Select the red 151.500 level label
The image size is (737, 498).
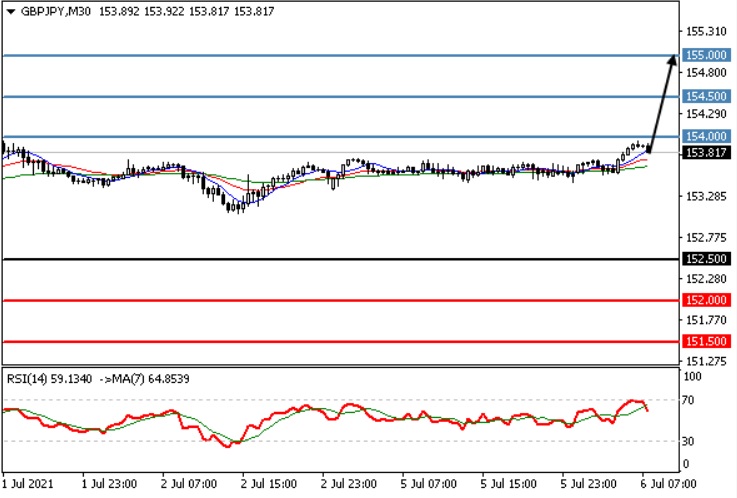point(706,341)
